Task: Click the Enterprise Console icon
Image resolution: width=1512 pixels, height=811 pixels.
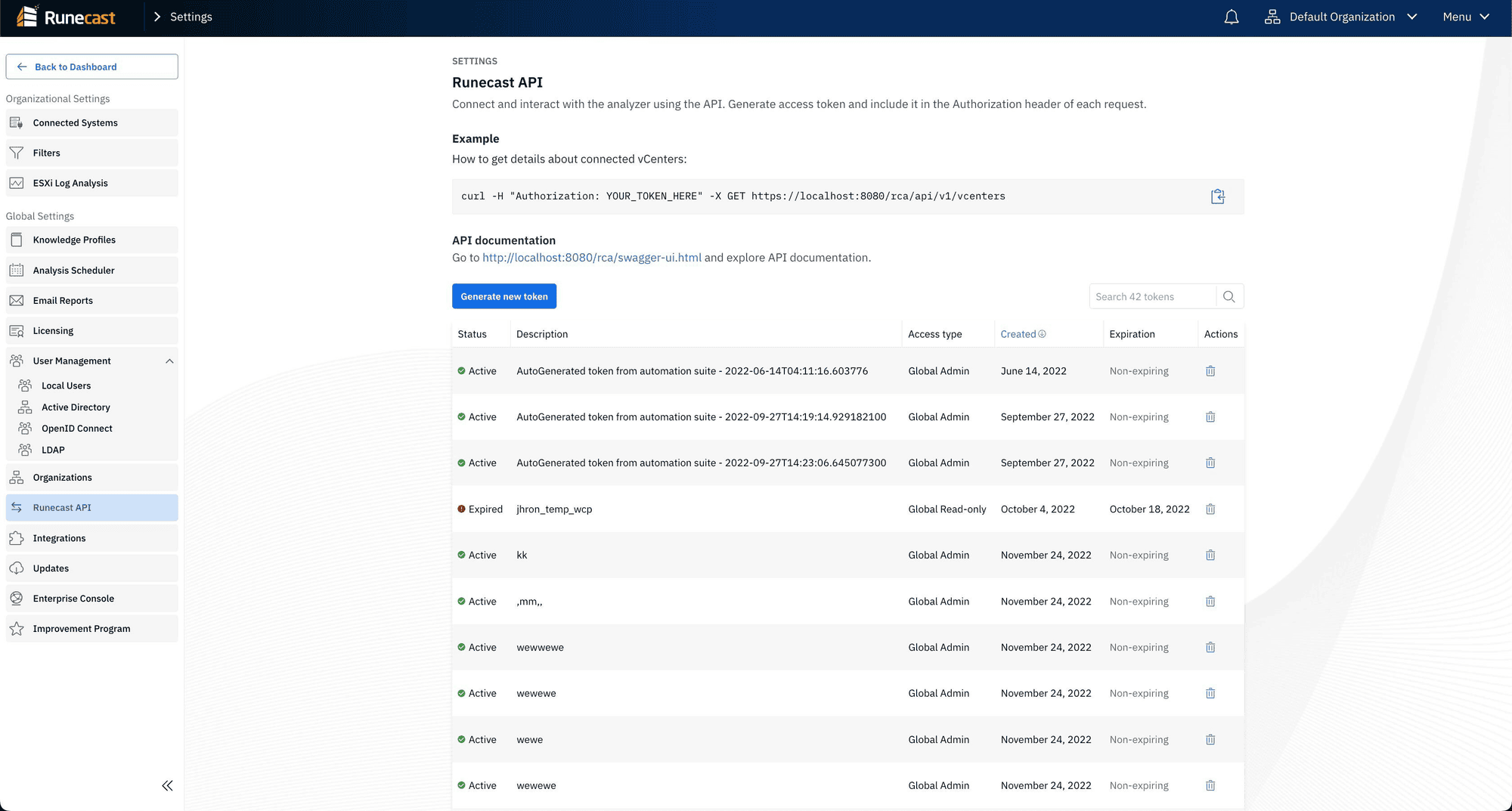Action: 17,599
